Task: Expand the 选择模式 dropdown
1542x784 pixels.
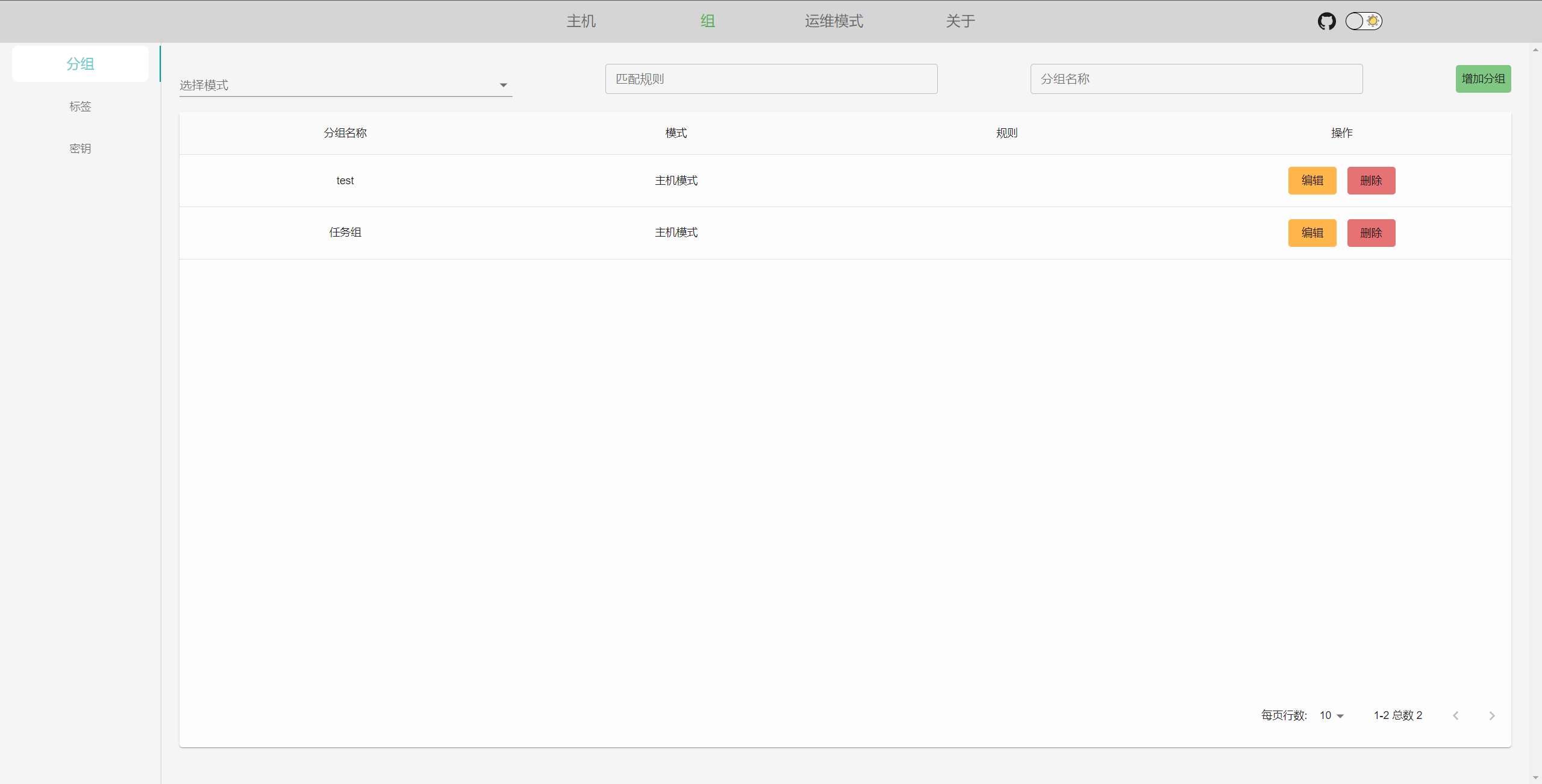Action: [345, 85]
